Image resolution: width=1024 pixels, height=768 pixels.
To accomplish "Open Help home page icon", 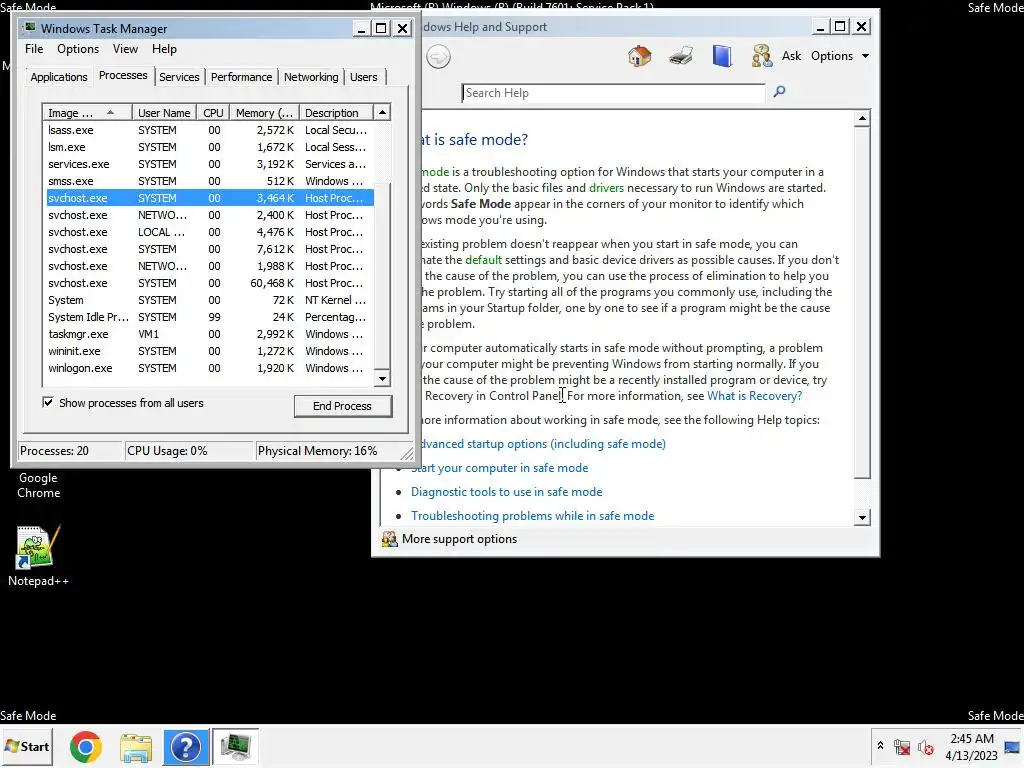I will (x=639, y=56).
